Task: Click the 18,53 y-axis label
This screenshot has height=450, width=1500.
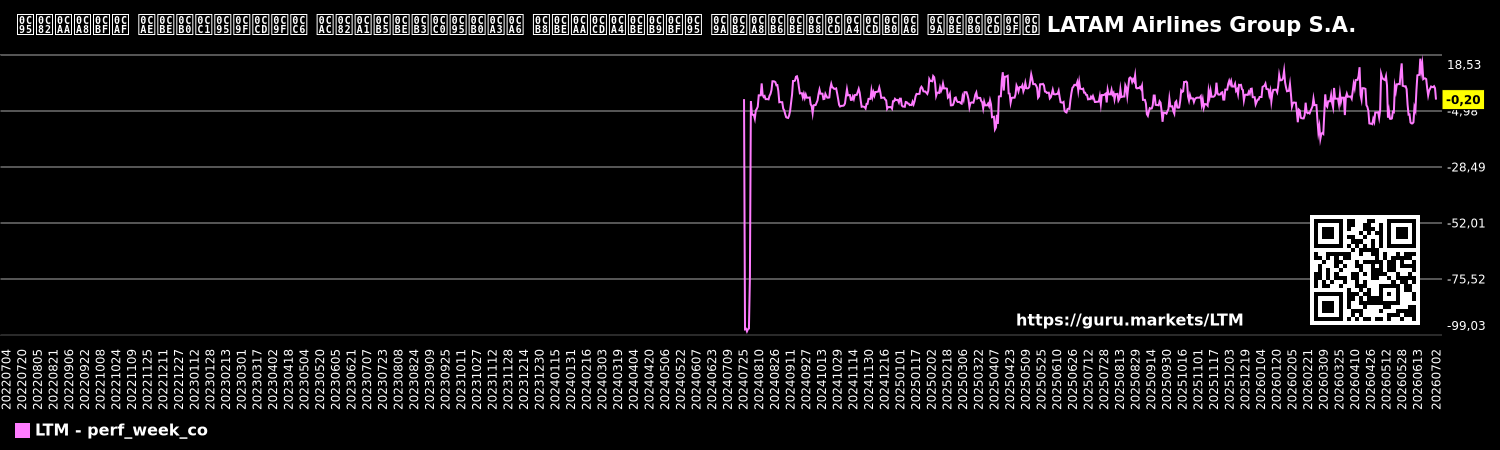Action: point(1464,65)
